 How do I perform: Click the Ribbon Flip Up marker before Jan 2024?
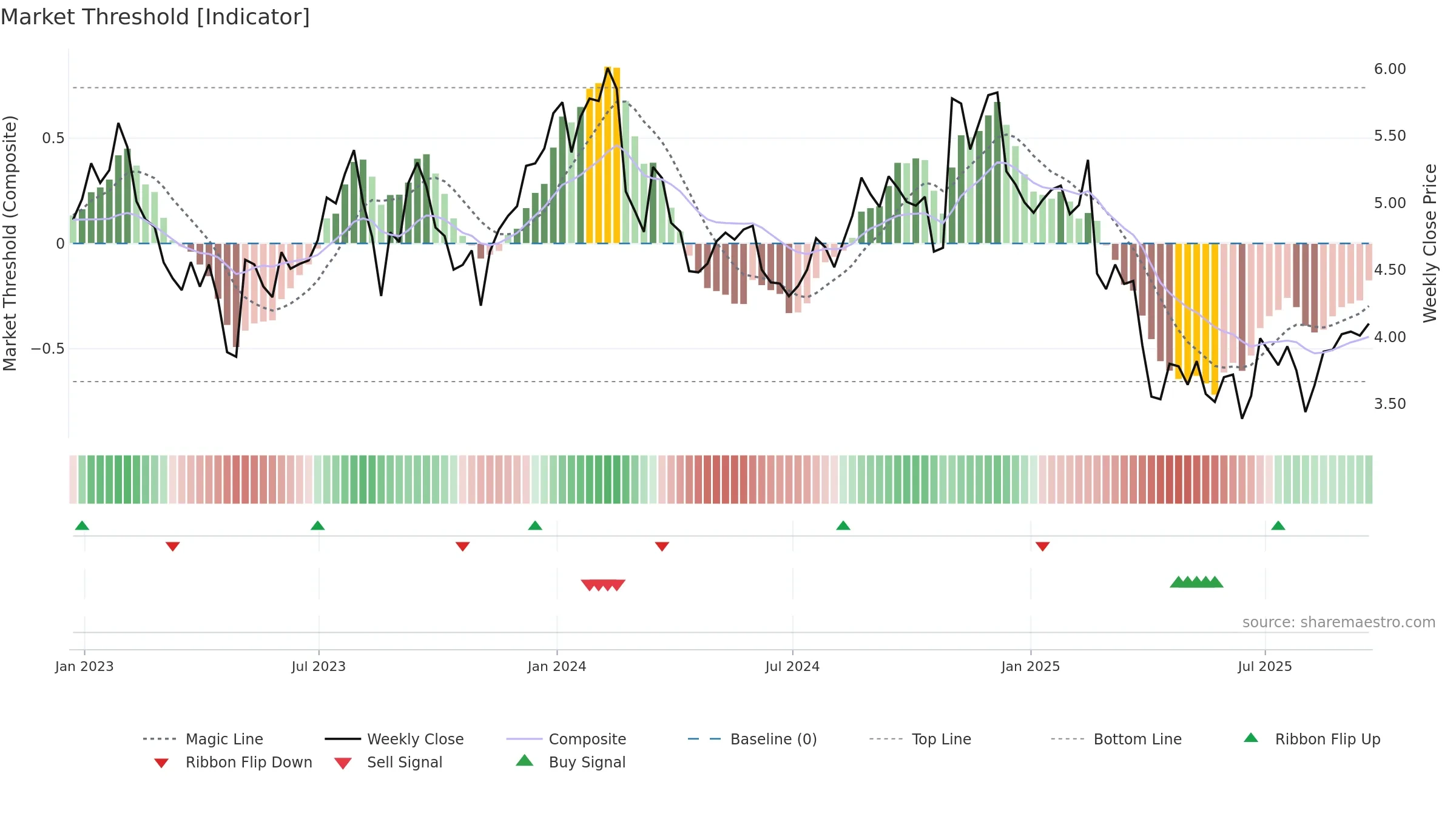point(535,525)
